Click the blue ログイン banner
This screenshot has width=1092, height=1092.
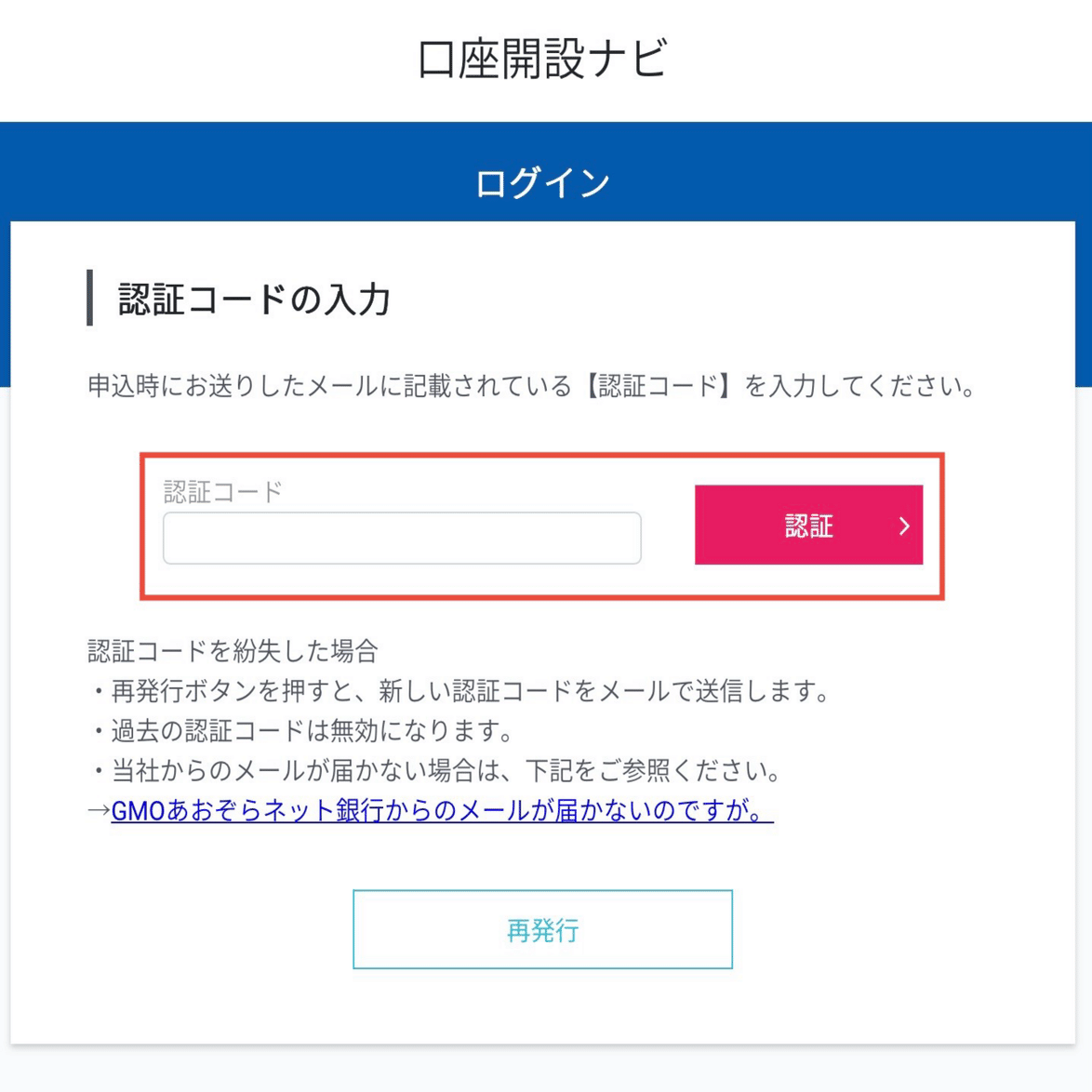tap(545, 180)
